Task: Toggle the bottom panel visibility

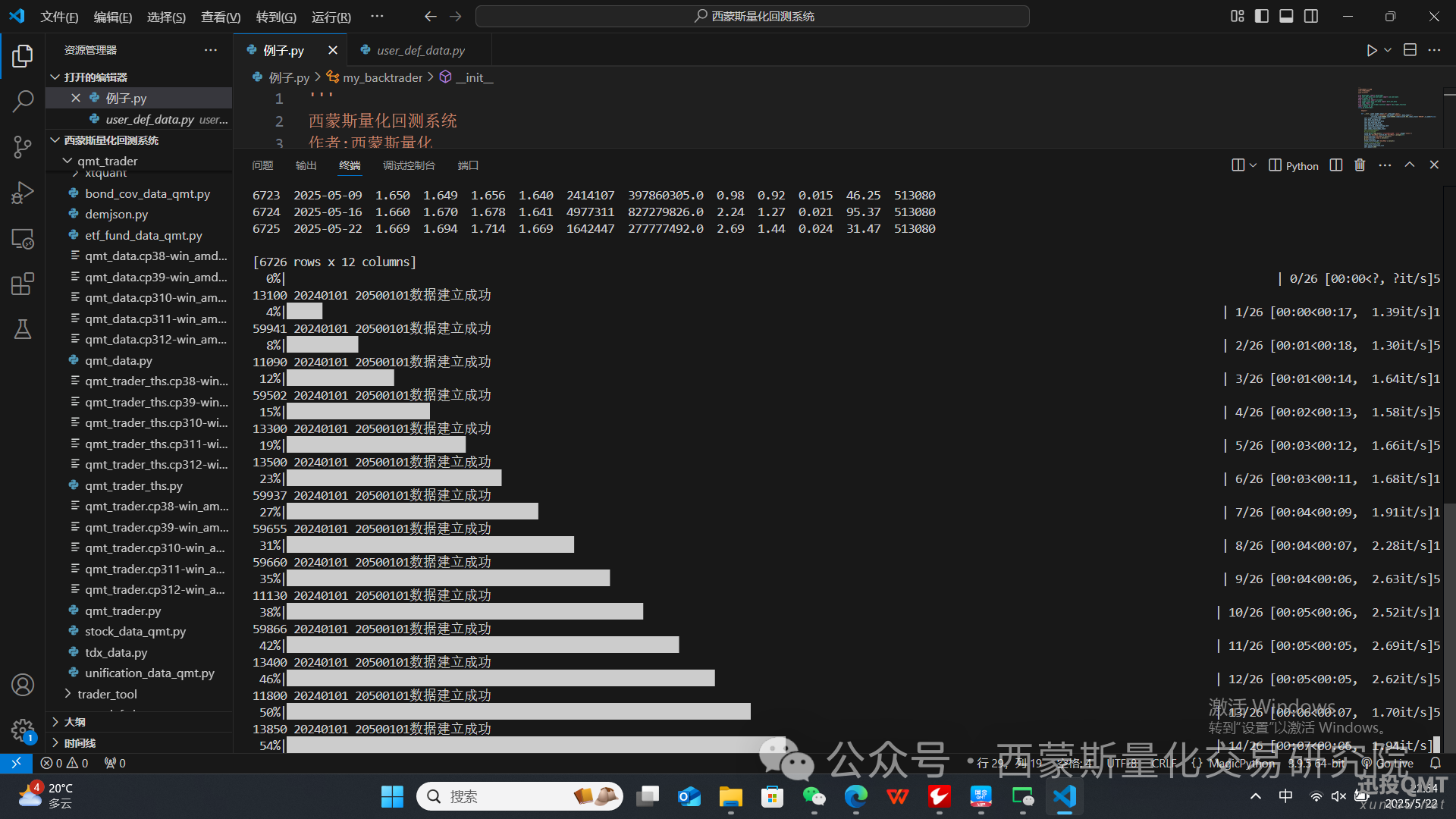Action: tap(1286, 16)
